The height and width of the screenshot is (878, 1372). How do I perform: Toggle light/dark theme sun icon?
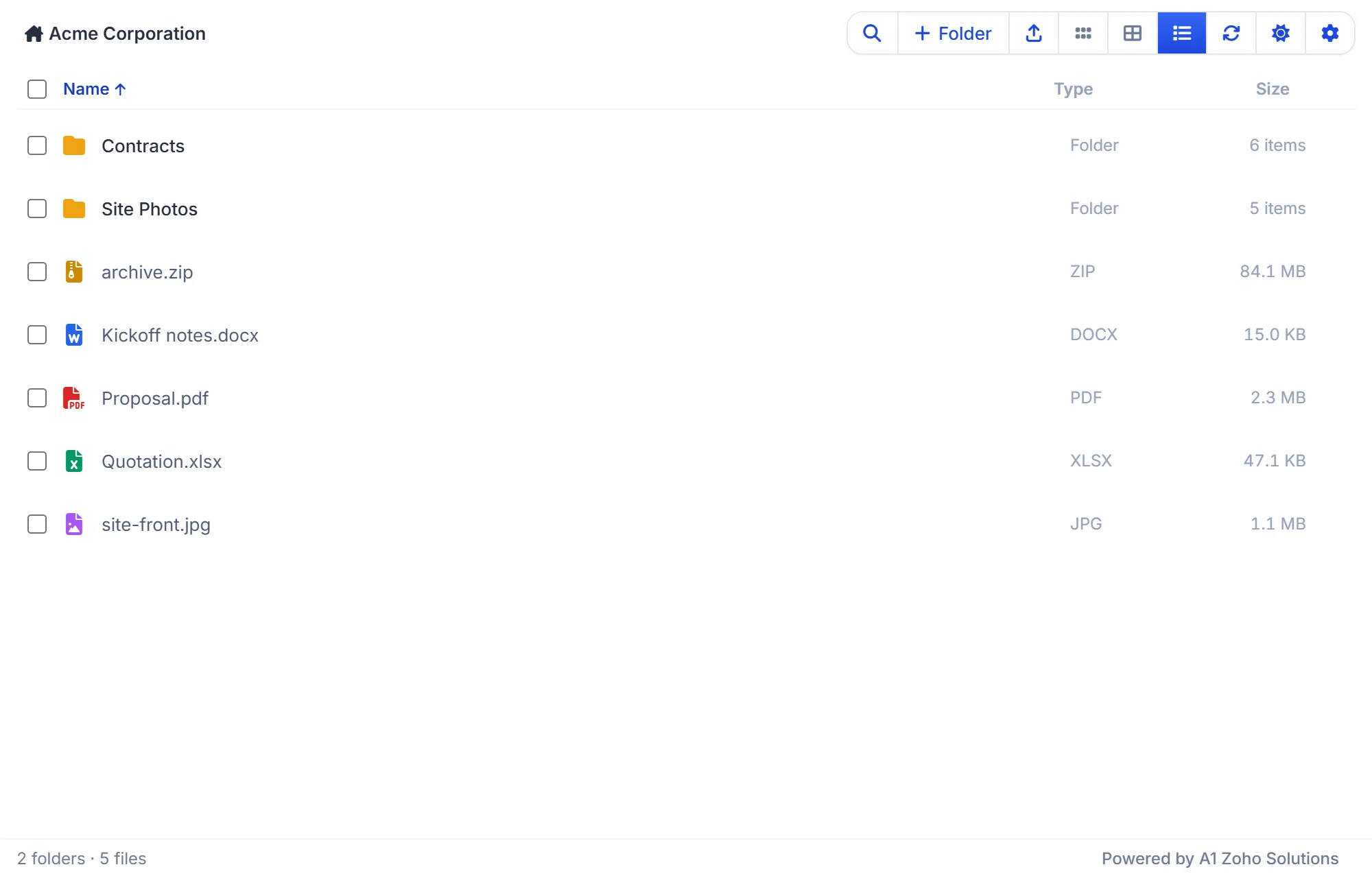pos(1281,33)
